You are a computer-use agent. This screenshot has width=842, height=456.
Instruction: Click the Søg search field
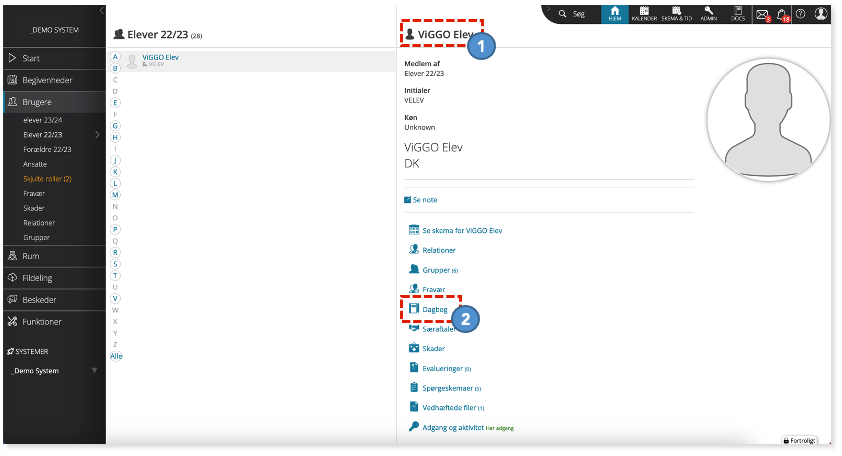pyautogui.click(x=579, y=14)
